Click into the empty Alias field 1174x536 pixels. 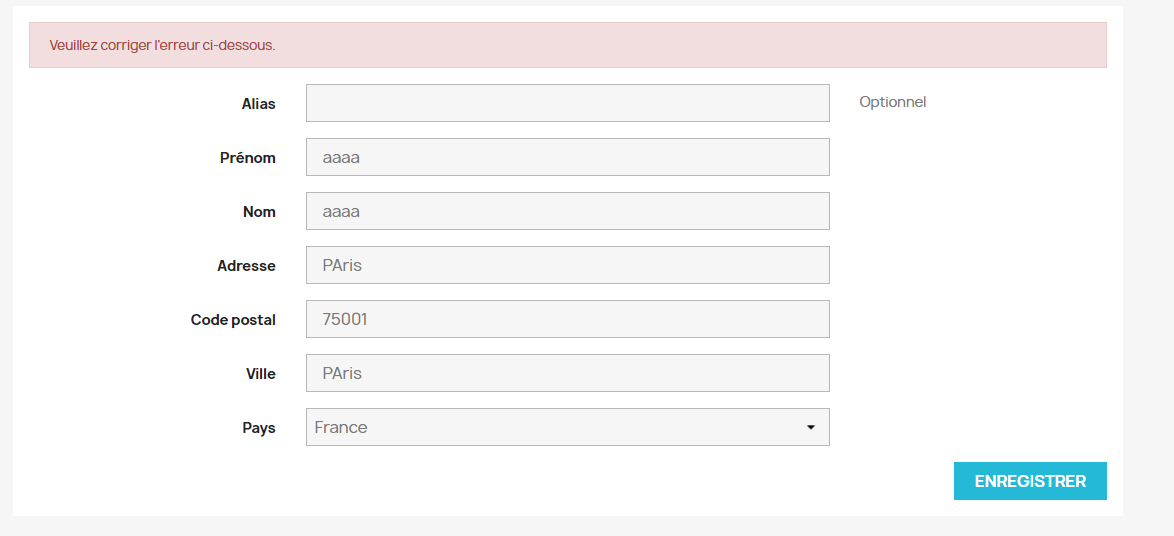567,103
